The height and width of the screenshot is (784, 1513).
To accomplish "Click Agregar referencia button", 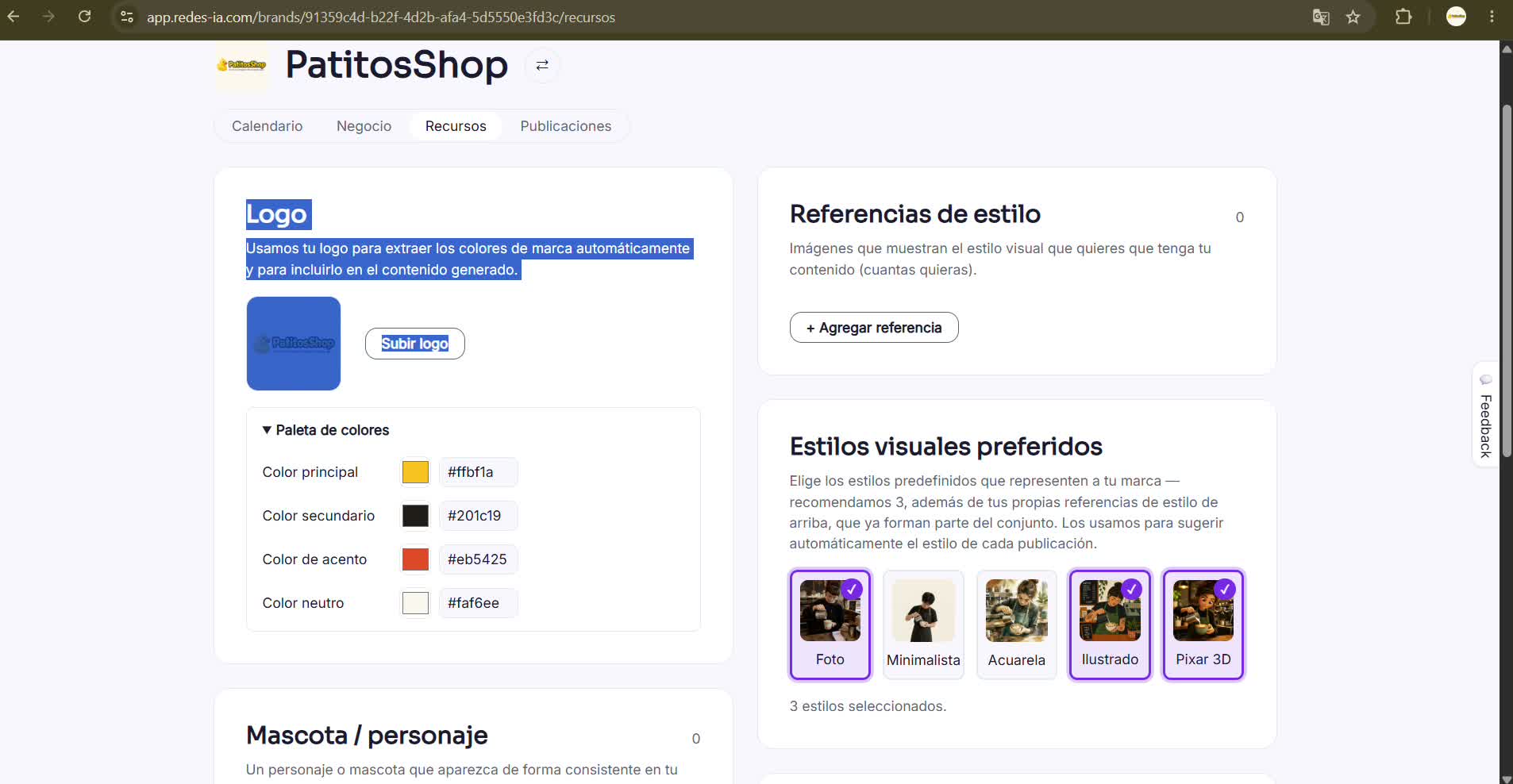I will pos(874,328).
